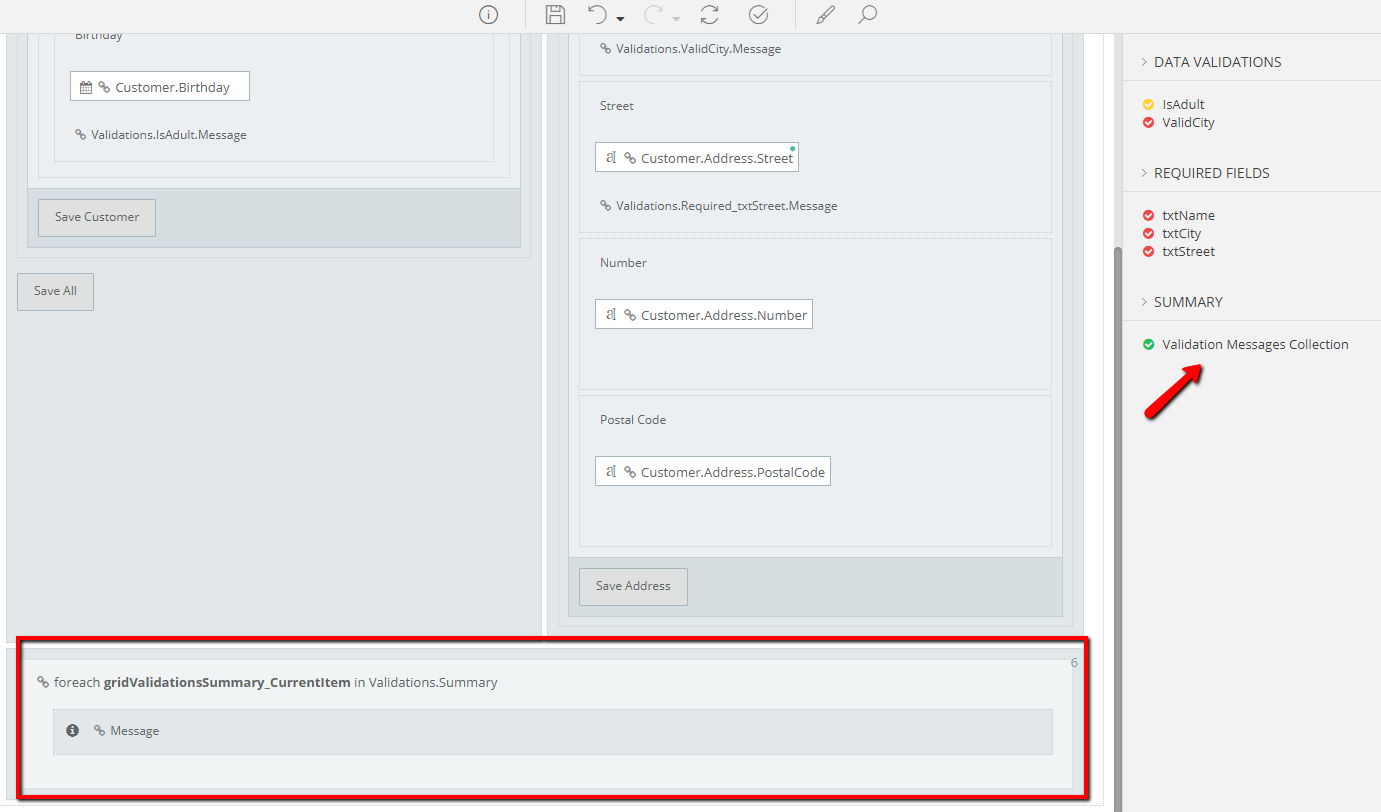Click the binding link icon on Customer.Address.Street
1381x812 pixels.
pyautogui.click(x=632, y=157)
